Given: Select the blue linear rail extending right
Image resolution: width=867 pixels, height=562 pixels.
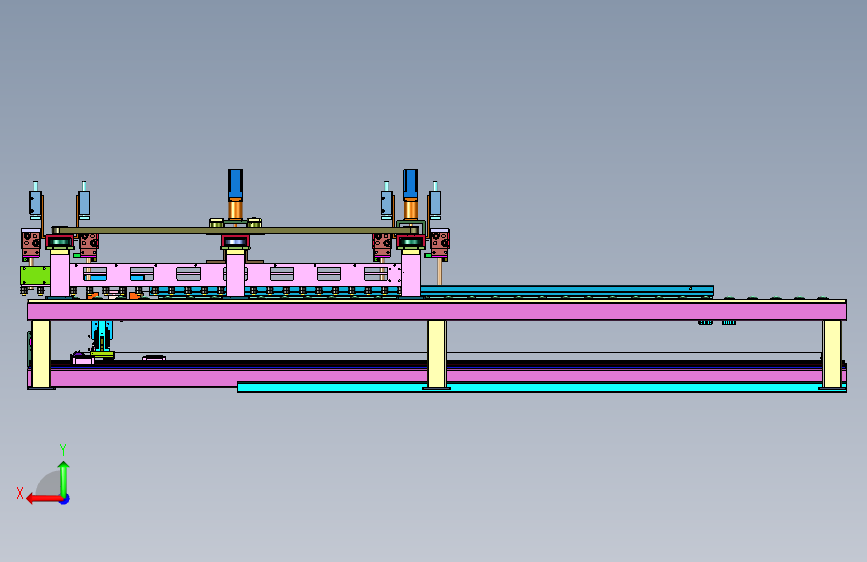Looking at the screenshot, I should (x=567, y=290).
